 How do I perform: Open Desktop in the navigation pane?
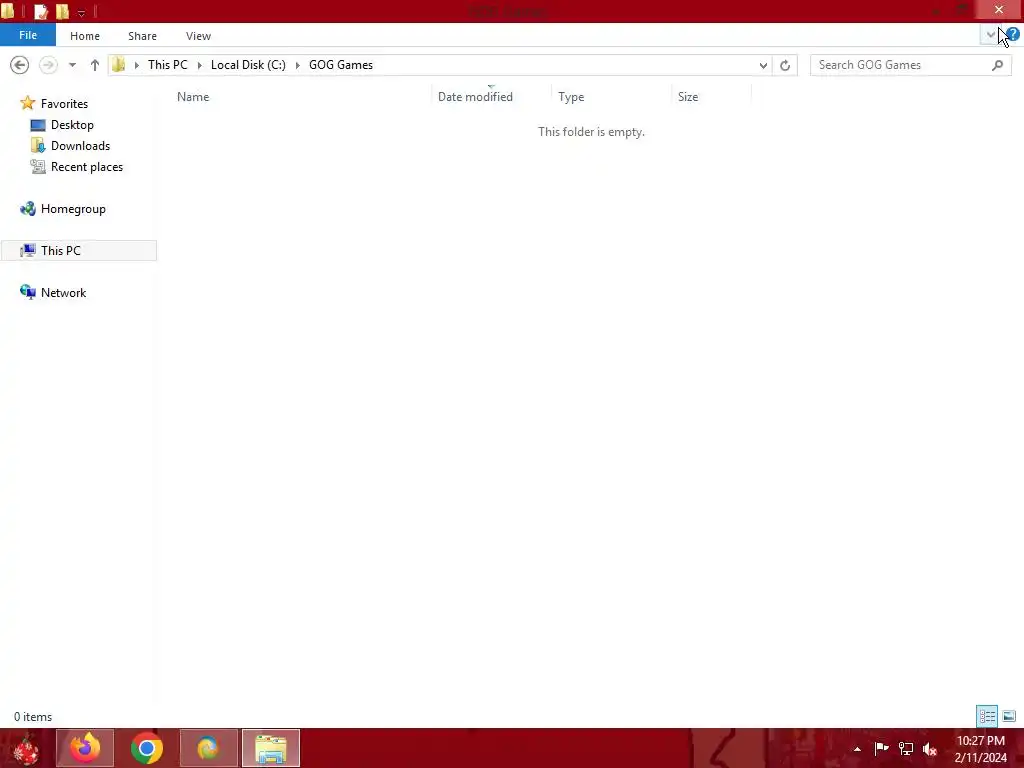click(x=72, y=125)
